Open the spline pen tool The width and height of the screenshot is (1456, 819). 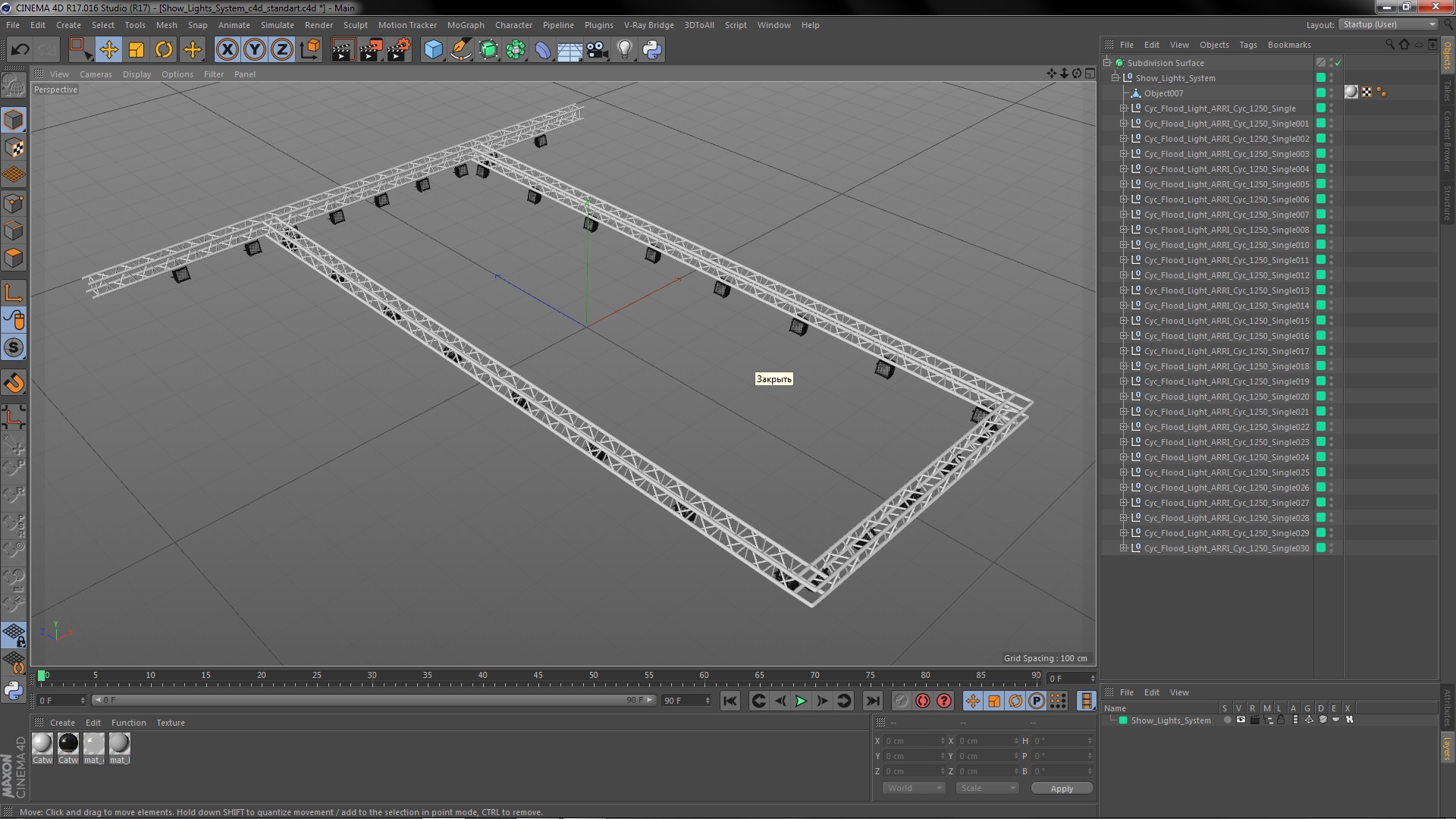460,50
